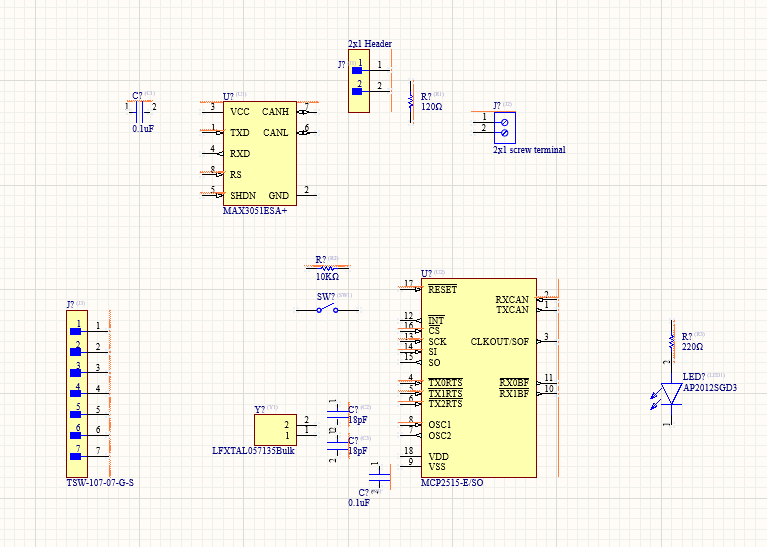This screenshot has height=547, width=767.
Task: Click the 120Ω value text
Action: click(x=431, y=106)
